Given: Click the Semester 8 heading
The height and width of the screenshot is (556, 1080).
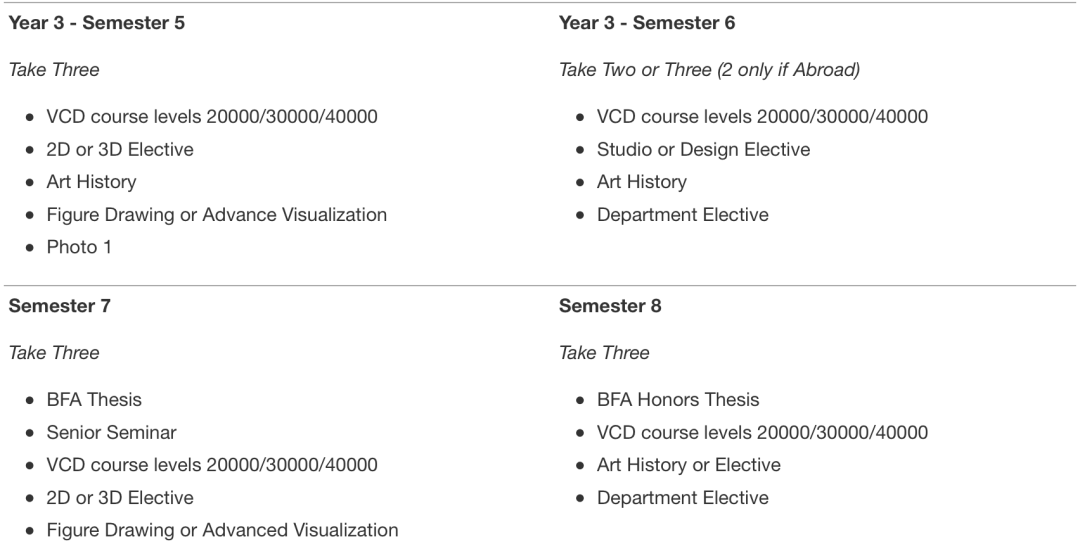Looking at the screenshot, I should pyautogui.click(x=610, y=306).
